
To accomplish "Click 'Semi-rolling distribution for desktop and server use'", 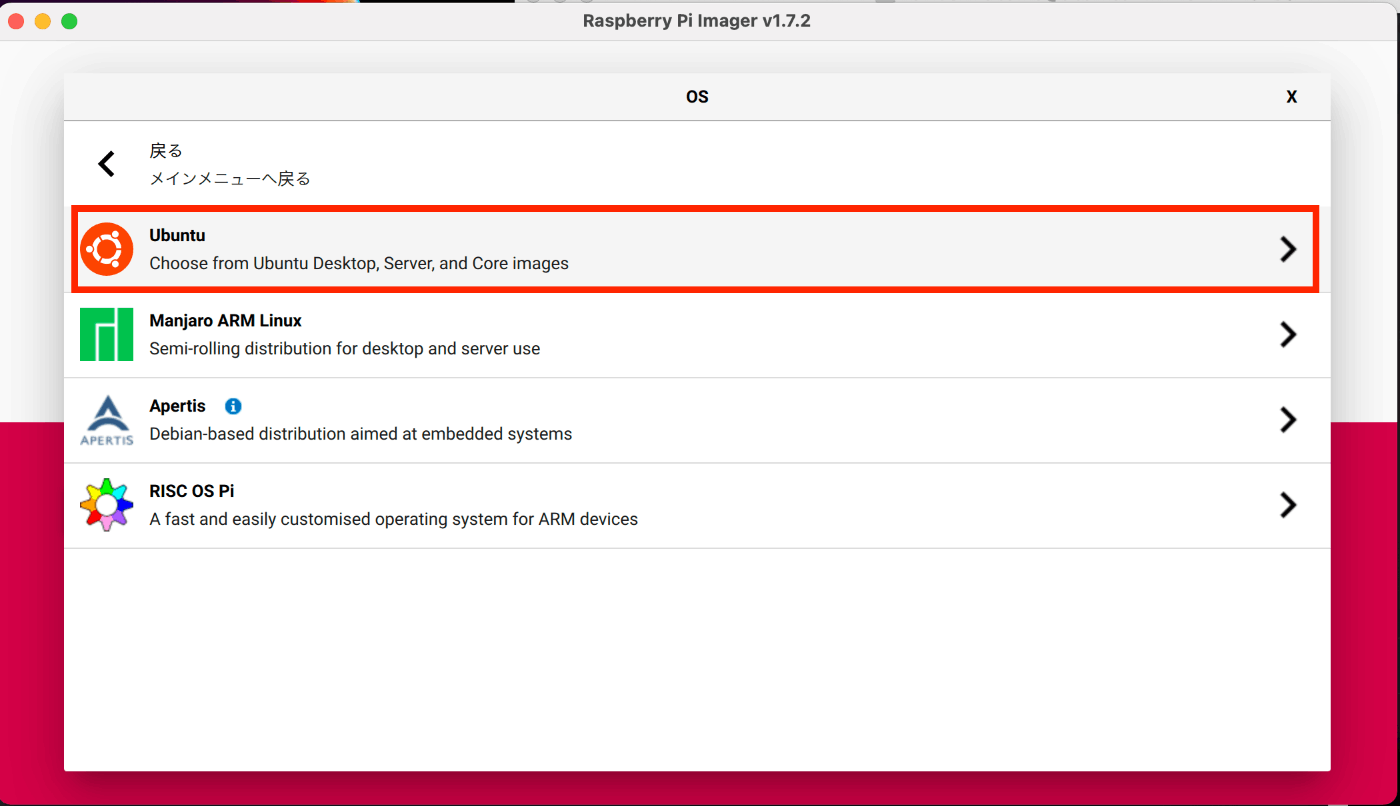I will click(x=345, y=349).
